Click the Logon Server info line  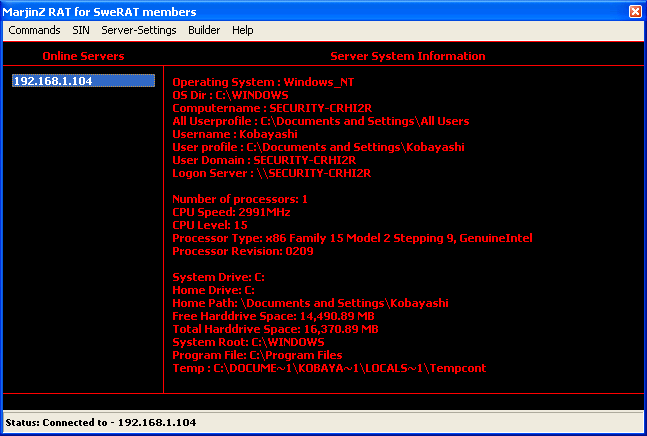(272, 173)
